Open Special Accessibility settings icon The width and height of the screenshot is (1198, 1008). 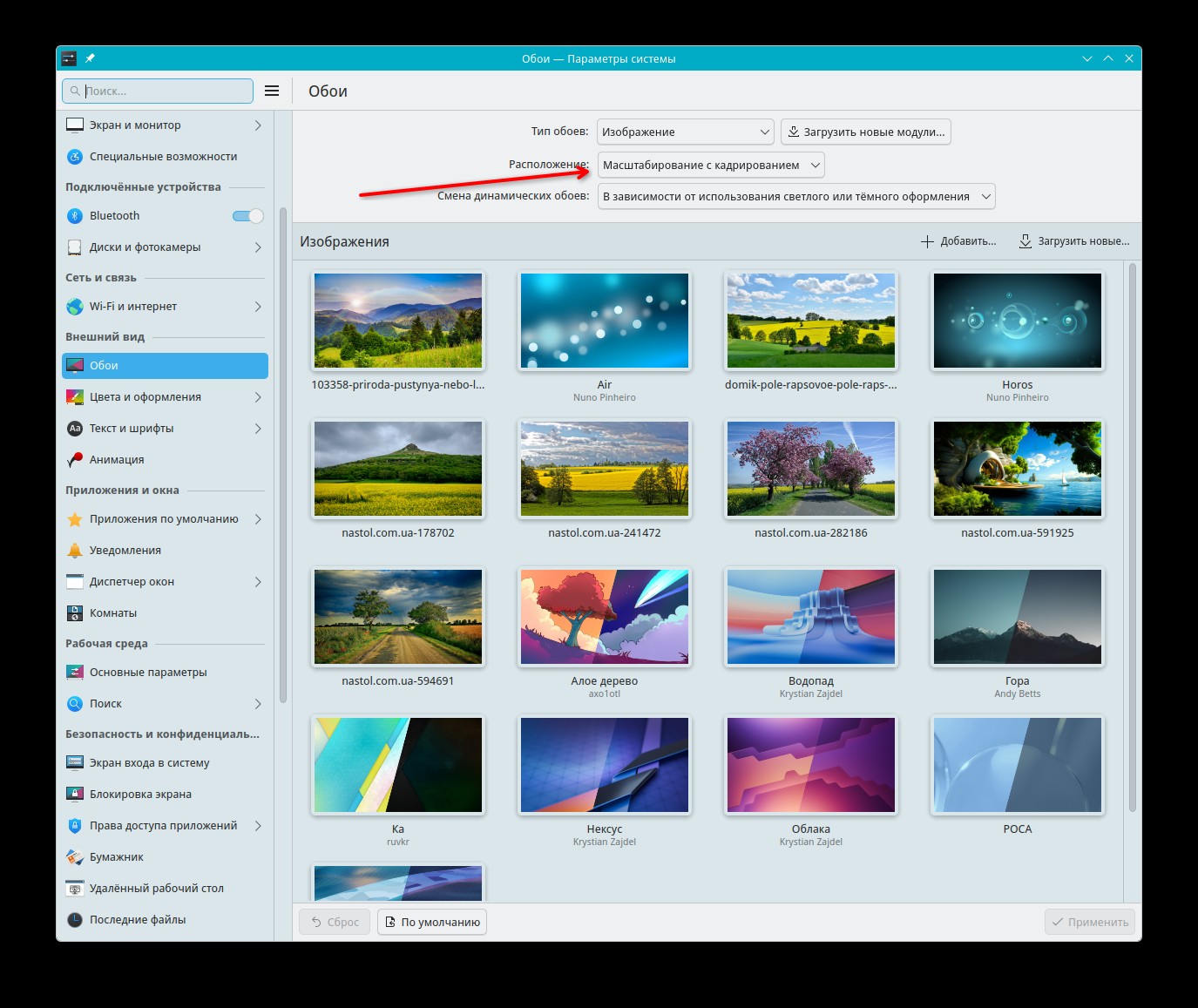pos(75,157)
